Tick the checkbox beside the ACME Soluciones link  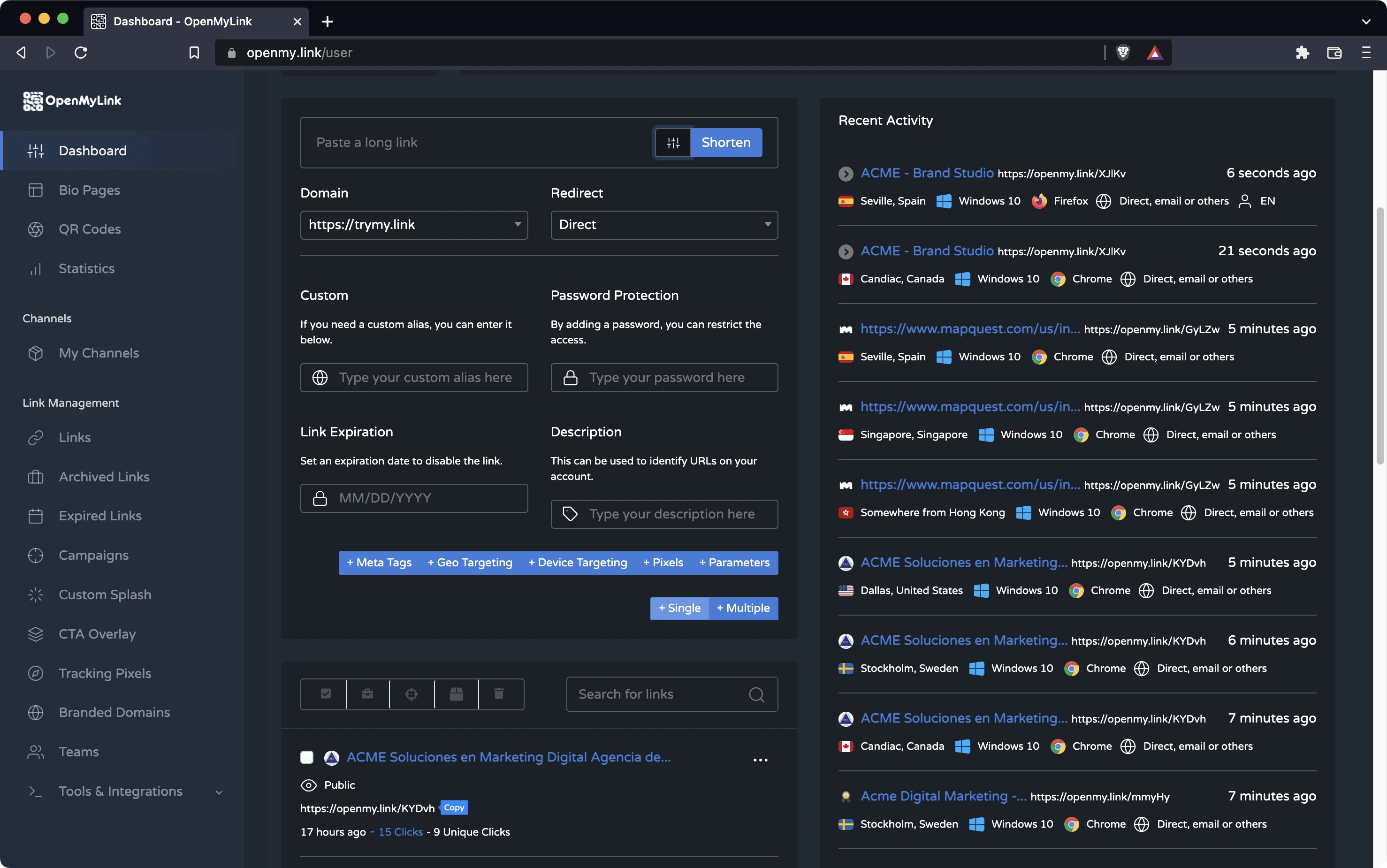(307, 757)
